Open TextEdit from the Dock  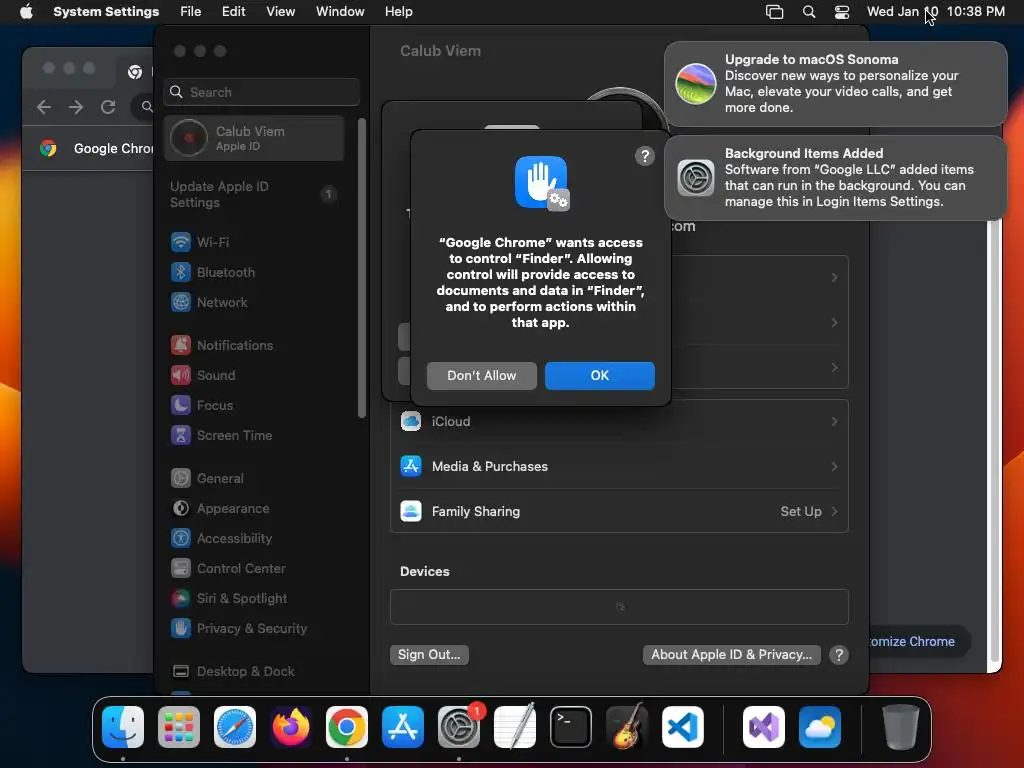[515, 727]
